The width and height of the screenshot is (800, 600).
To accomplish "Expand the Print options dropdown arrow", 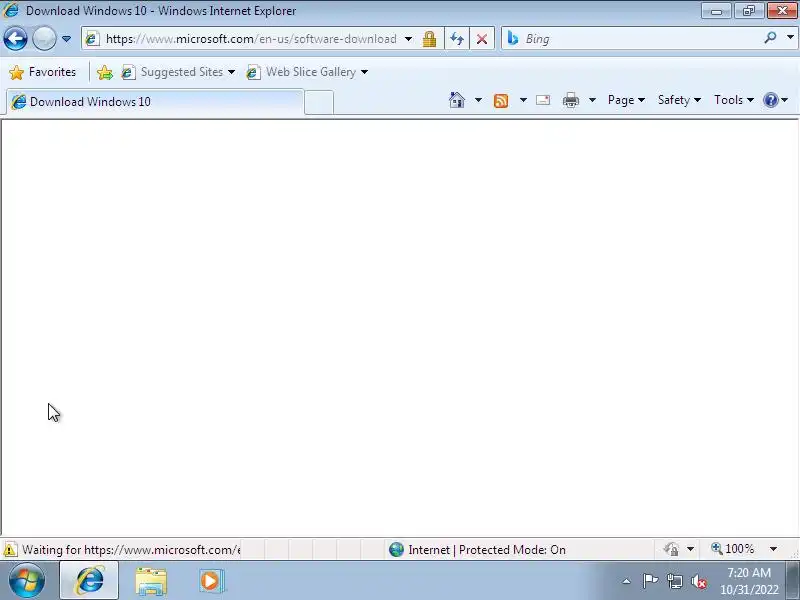I will pyautogui.click(x=592, y=100).
